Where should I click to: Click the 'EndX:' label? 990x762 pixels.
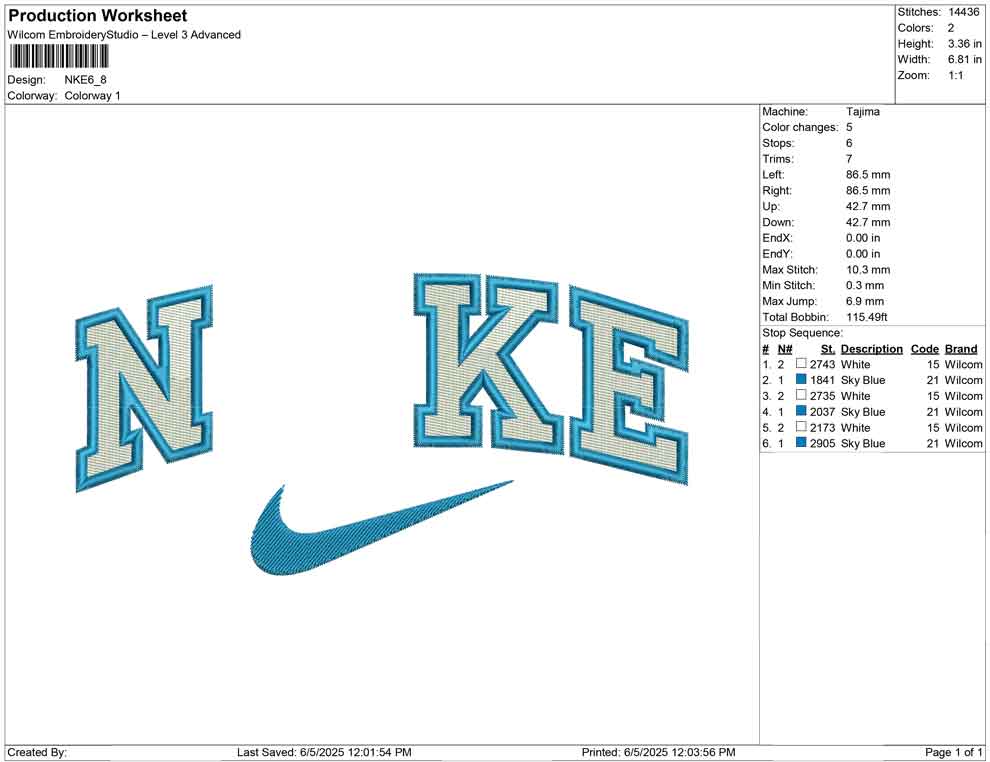(x=777, y=238)
